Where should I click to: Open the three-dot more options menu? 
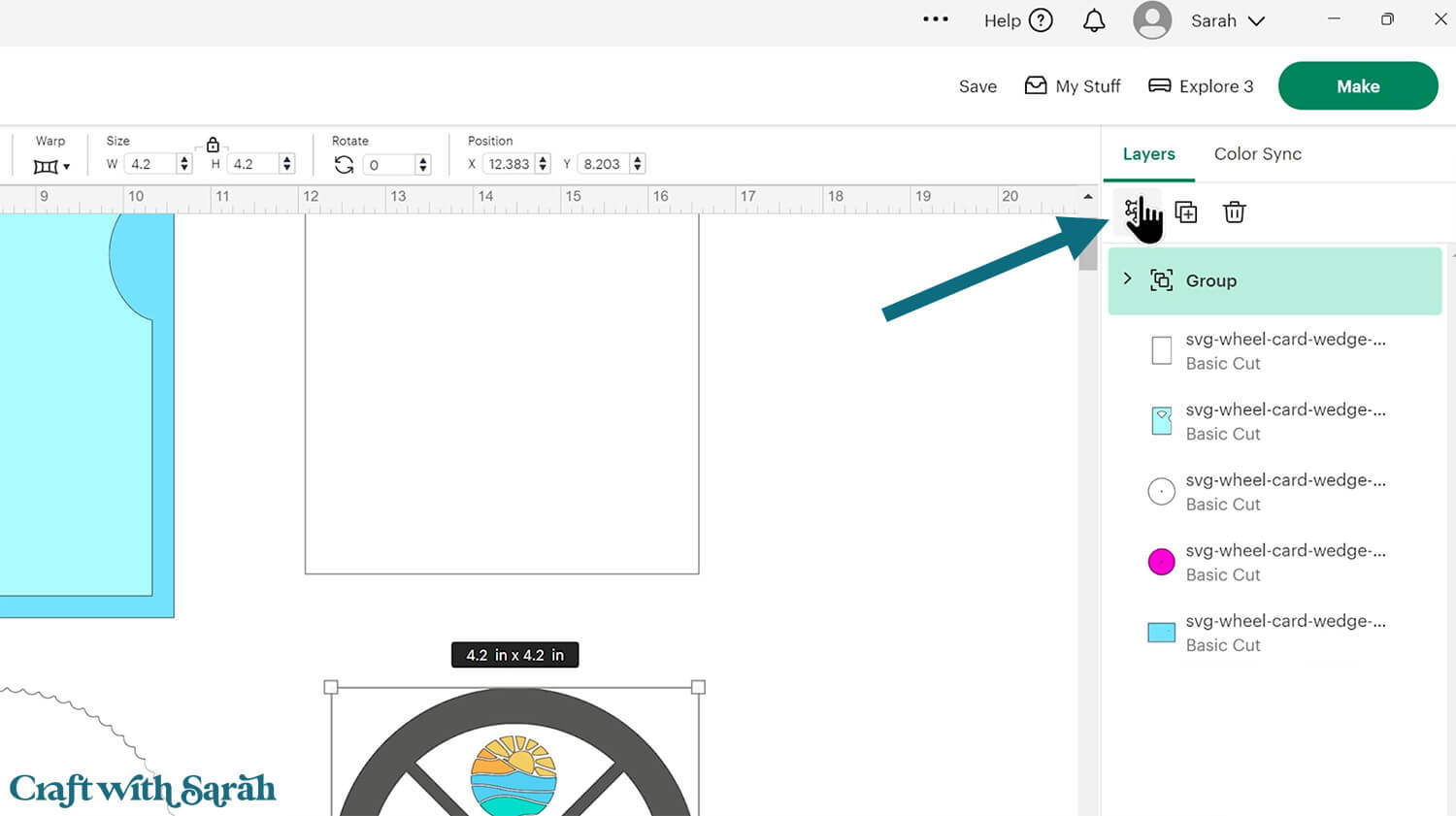click(x=935, y=19)
